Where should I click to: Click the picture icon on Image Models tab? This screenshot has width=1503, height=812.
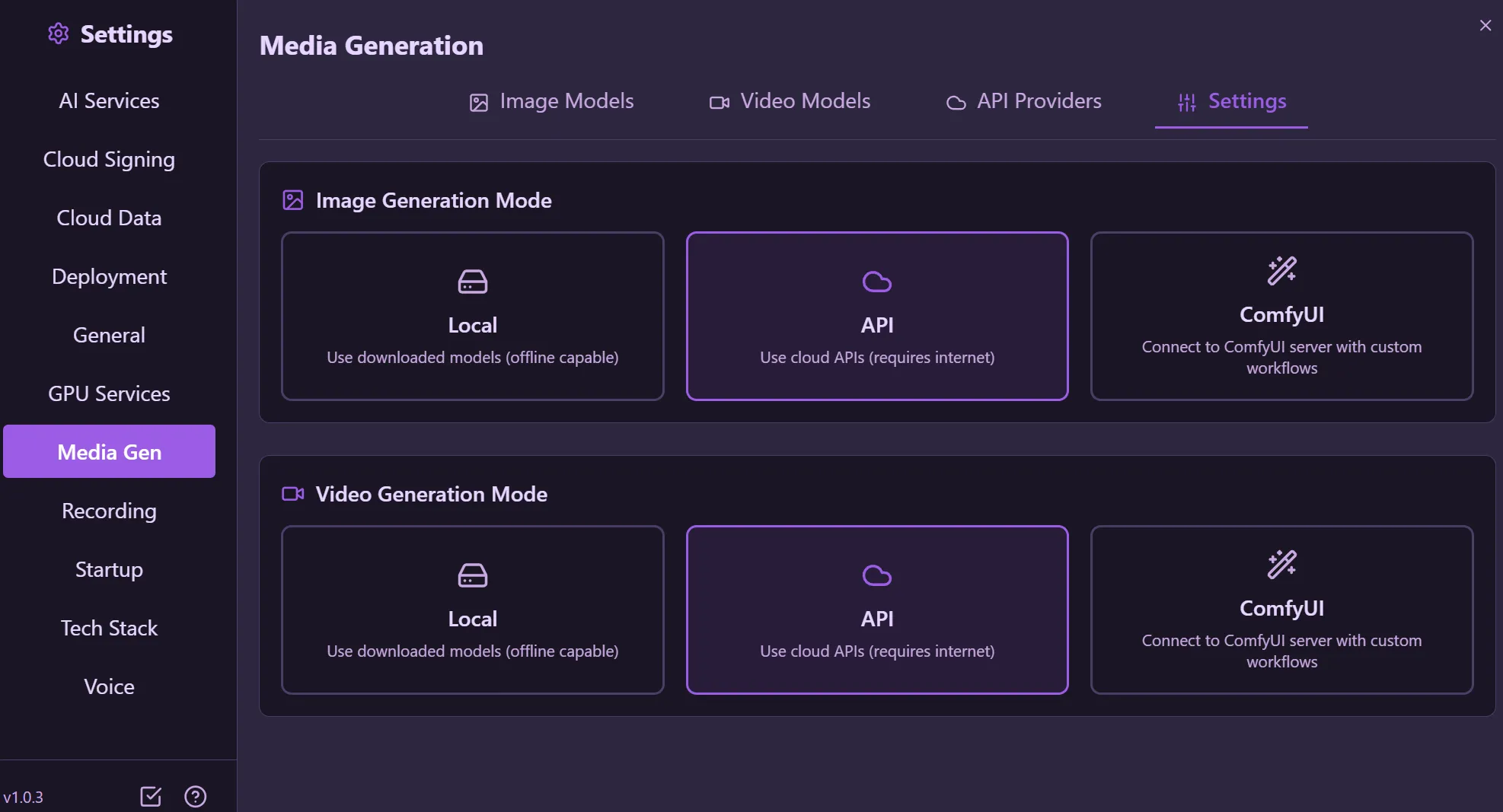tap(478, 102)
